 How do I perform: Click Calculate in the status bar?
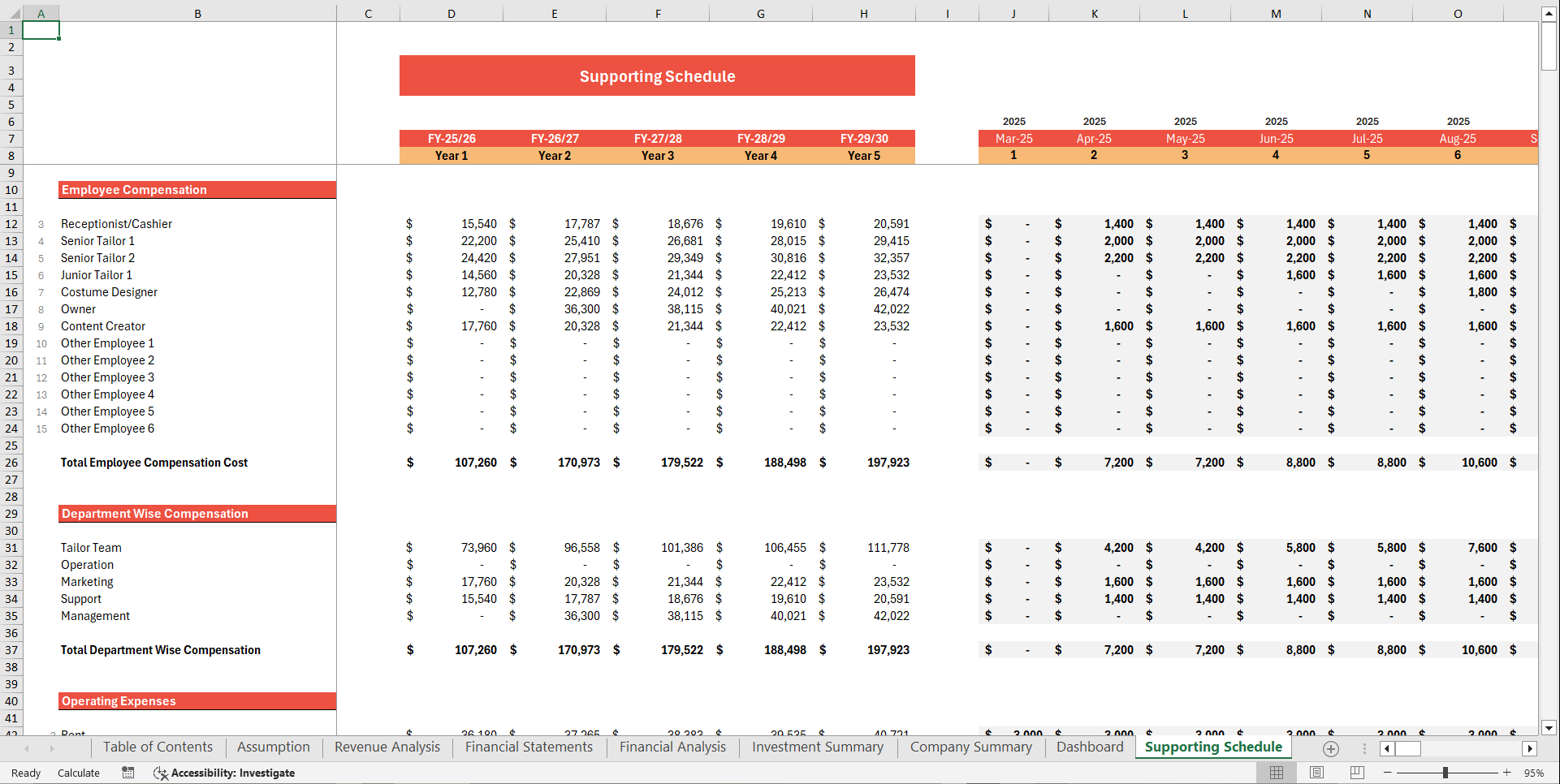[x=79, y=773]
